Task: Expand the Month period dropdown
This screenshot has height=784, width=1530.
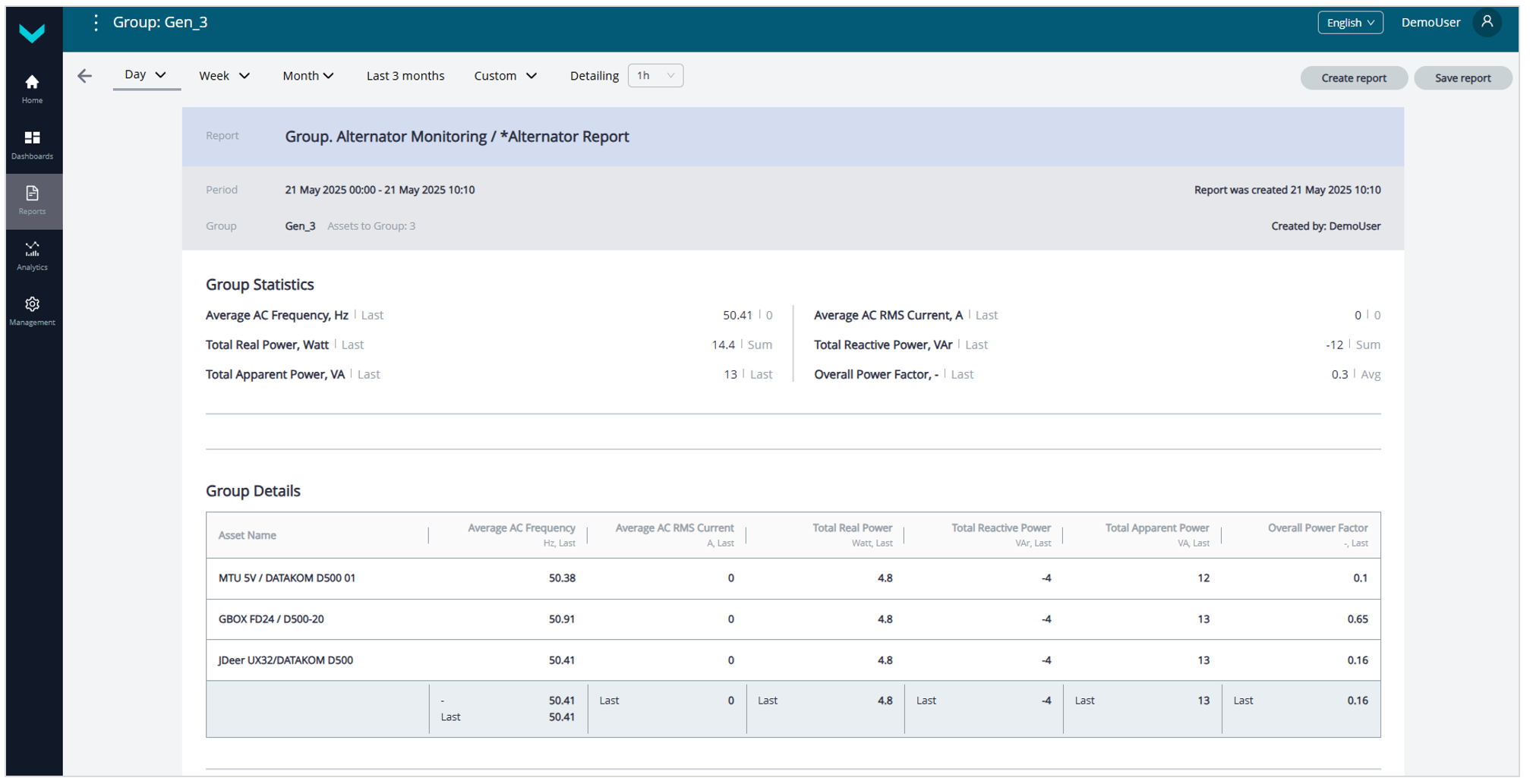Action: [x=308, y=76]
